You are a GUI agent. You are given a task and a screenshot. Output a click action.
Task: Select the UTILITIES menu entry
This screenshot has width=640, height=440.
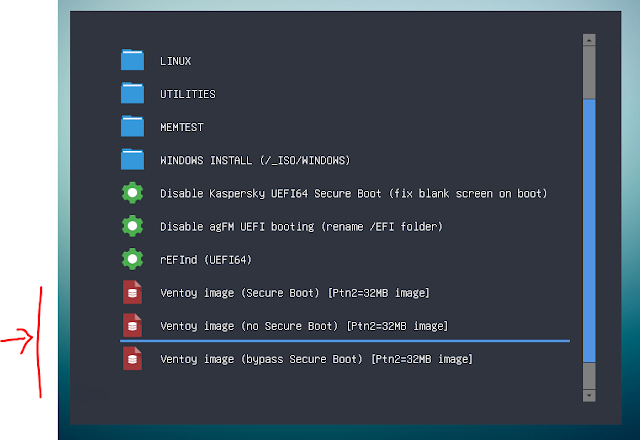(188, 94)
